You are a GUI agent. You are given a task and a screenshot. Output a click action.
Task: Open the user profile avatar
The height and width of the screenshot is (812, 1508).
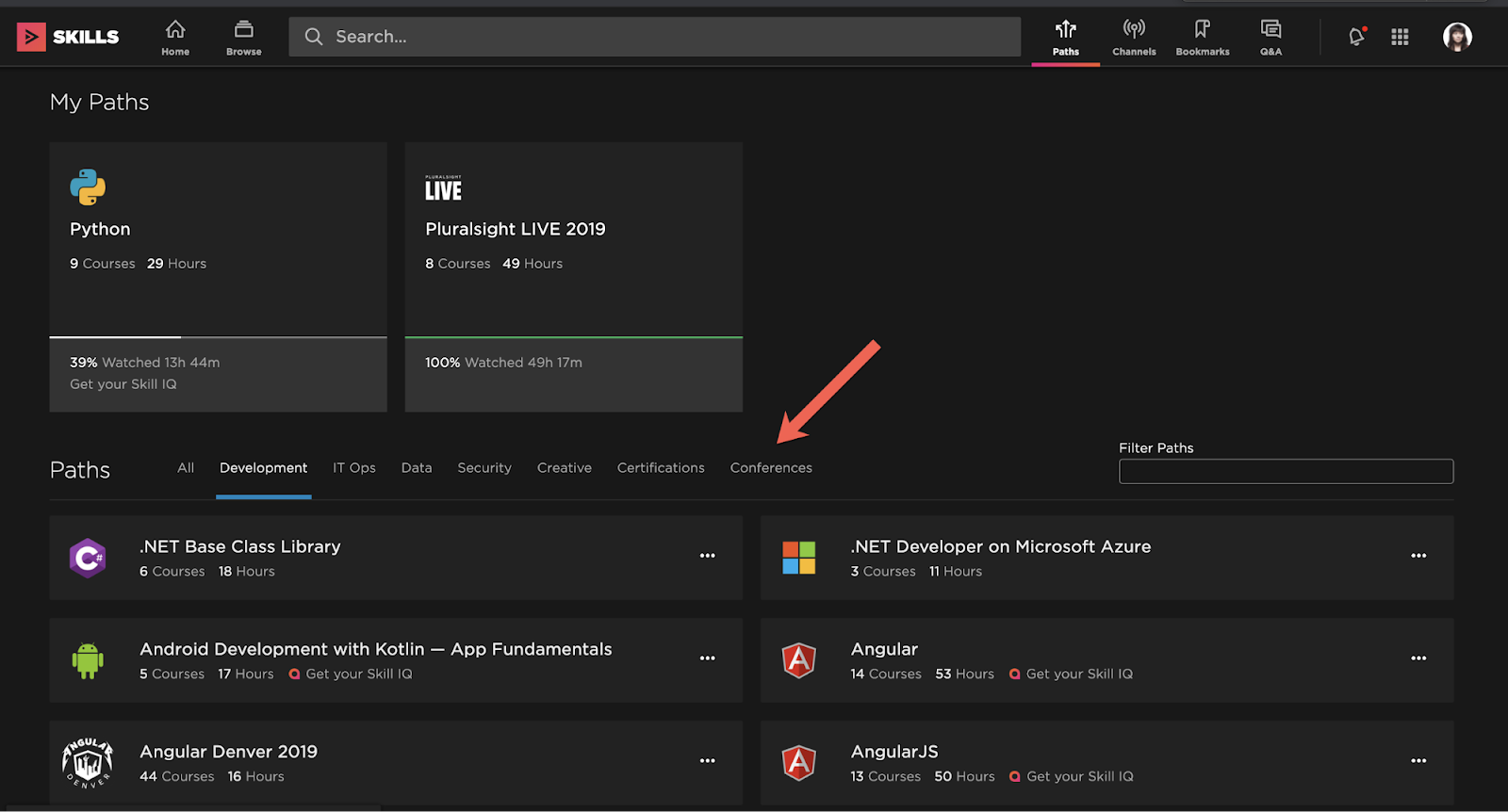click(1457, 37)
